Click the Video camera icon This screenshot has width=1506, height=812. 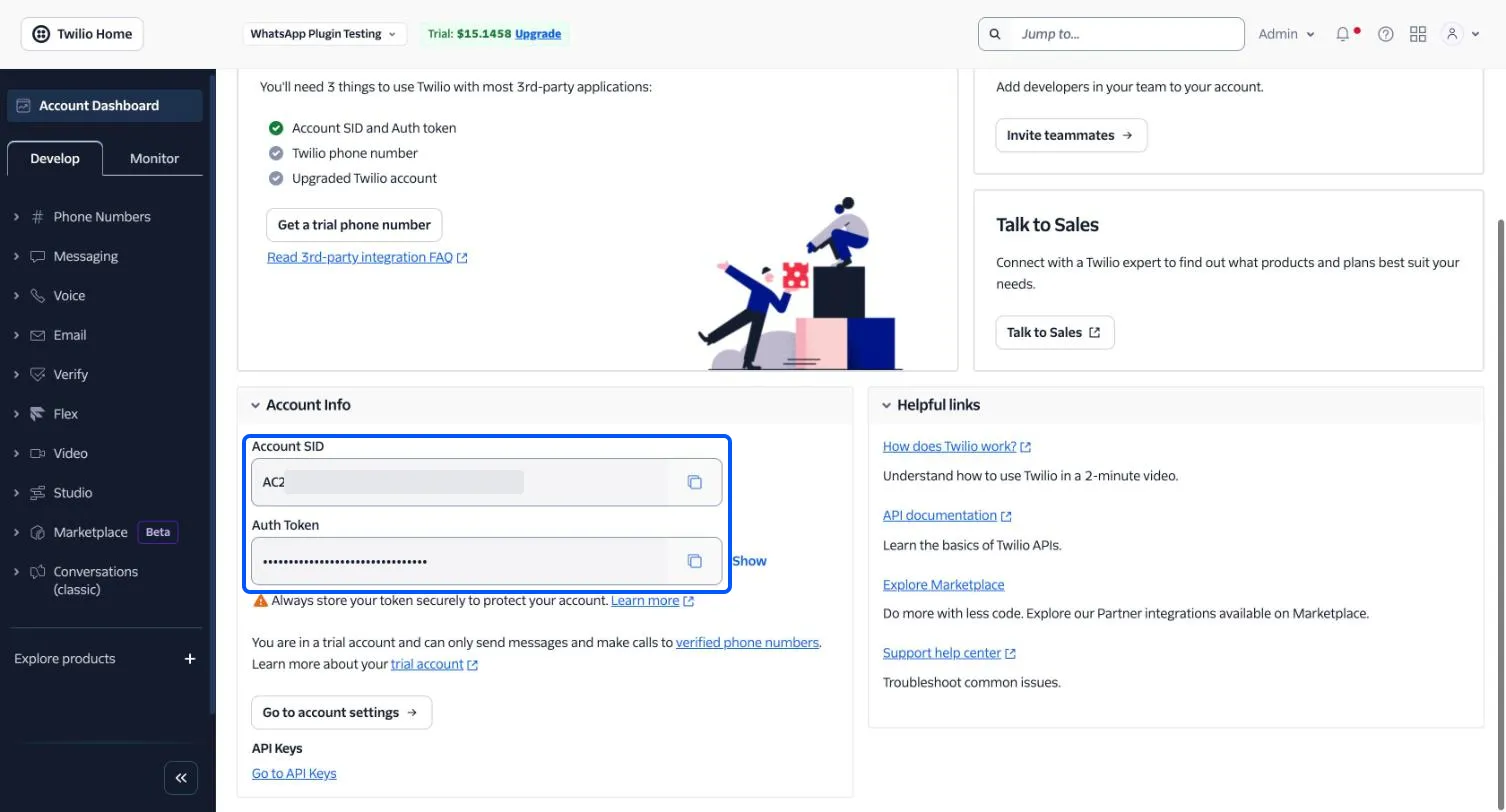point(38,453)
